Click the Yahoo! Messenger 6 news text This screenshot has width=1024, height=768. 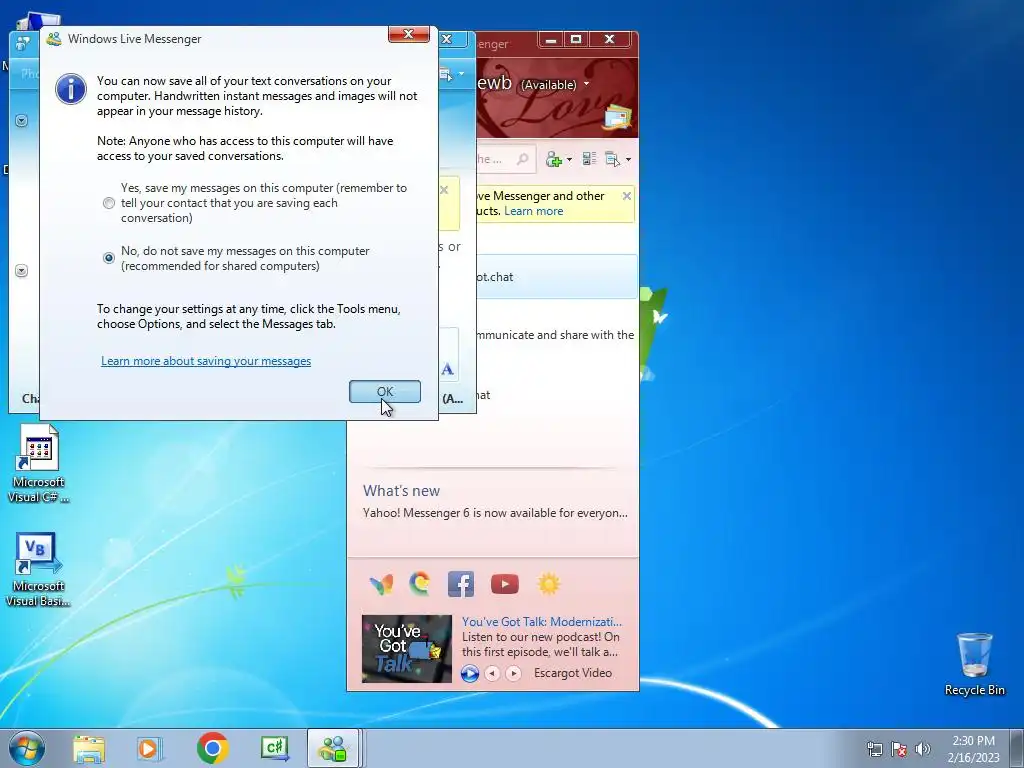click(495, 513)
